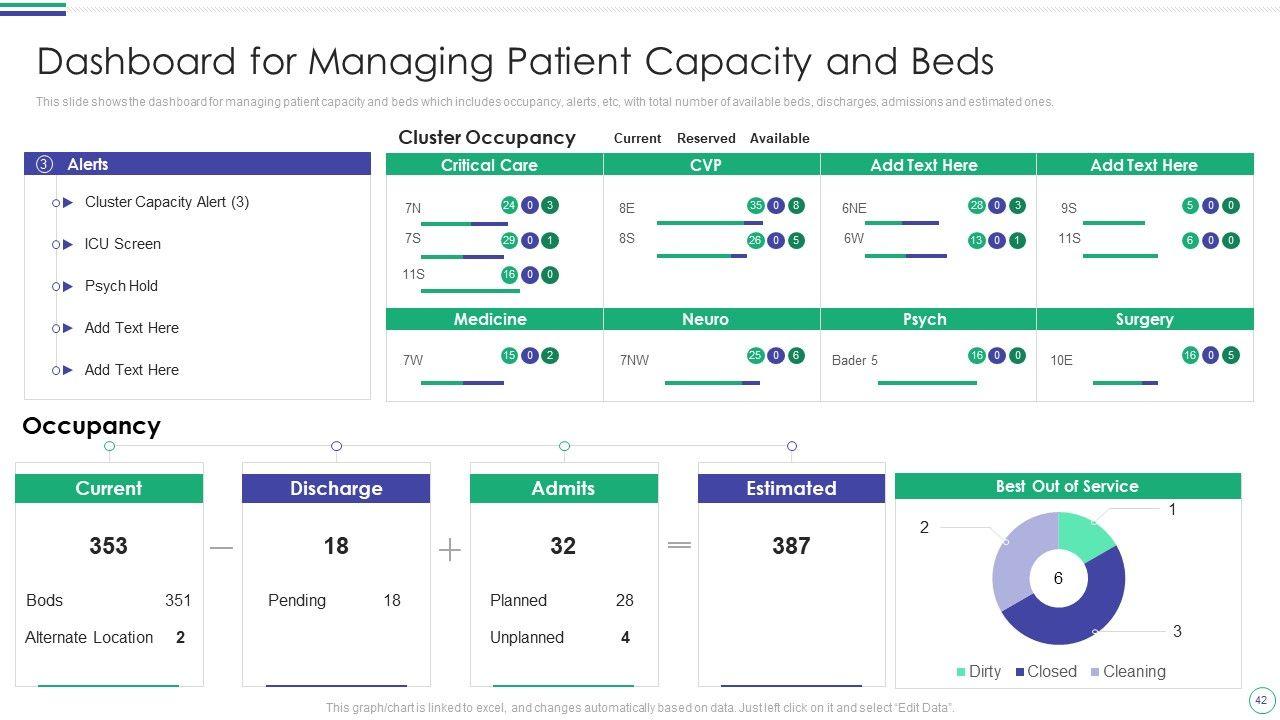Click the circled 3 Alerts count icon
The width and height of the screenshot is (1280, 720).
44,165
